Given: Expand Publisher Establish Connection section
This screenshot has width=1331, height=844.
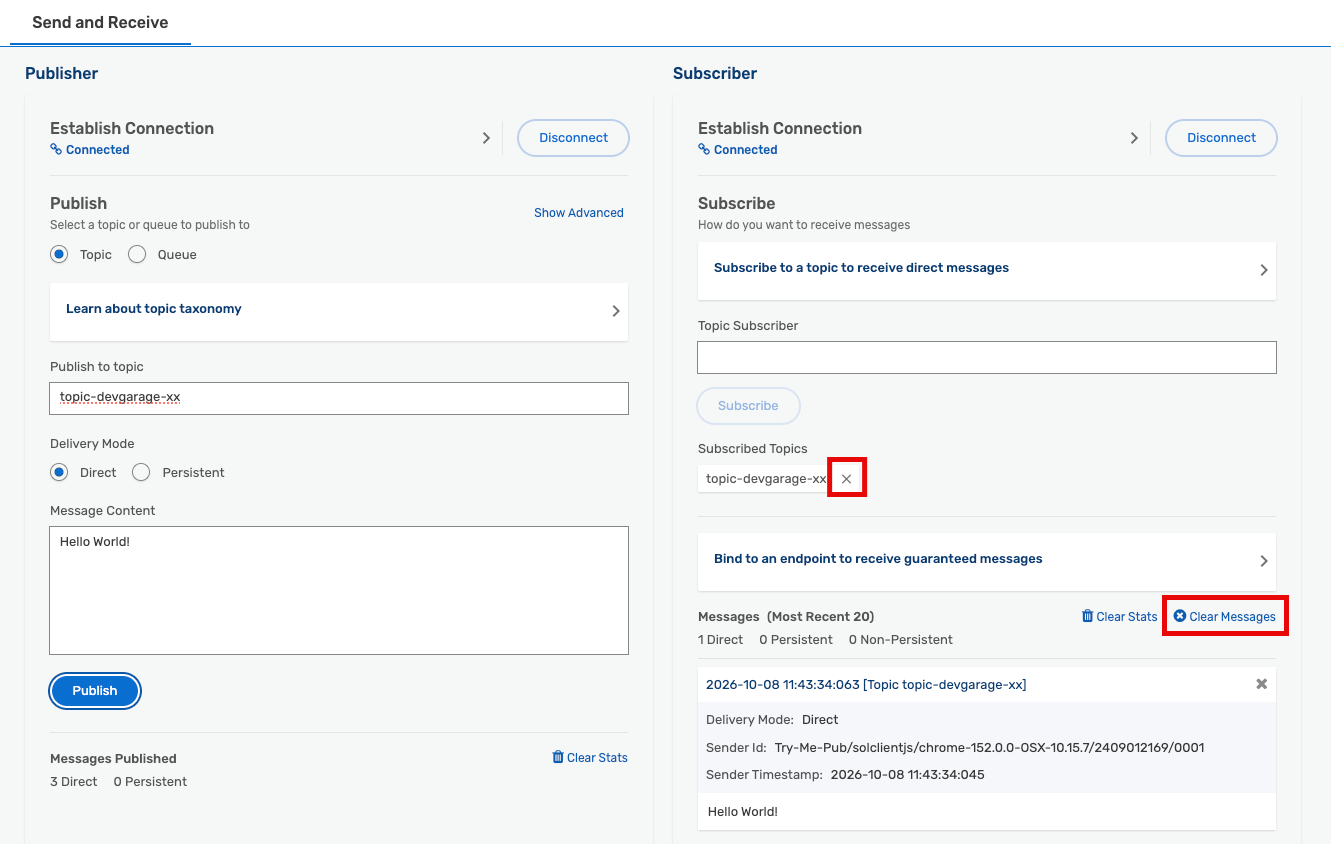Looking at the screenshot, I should tap(486, 138).
